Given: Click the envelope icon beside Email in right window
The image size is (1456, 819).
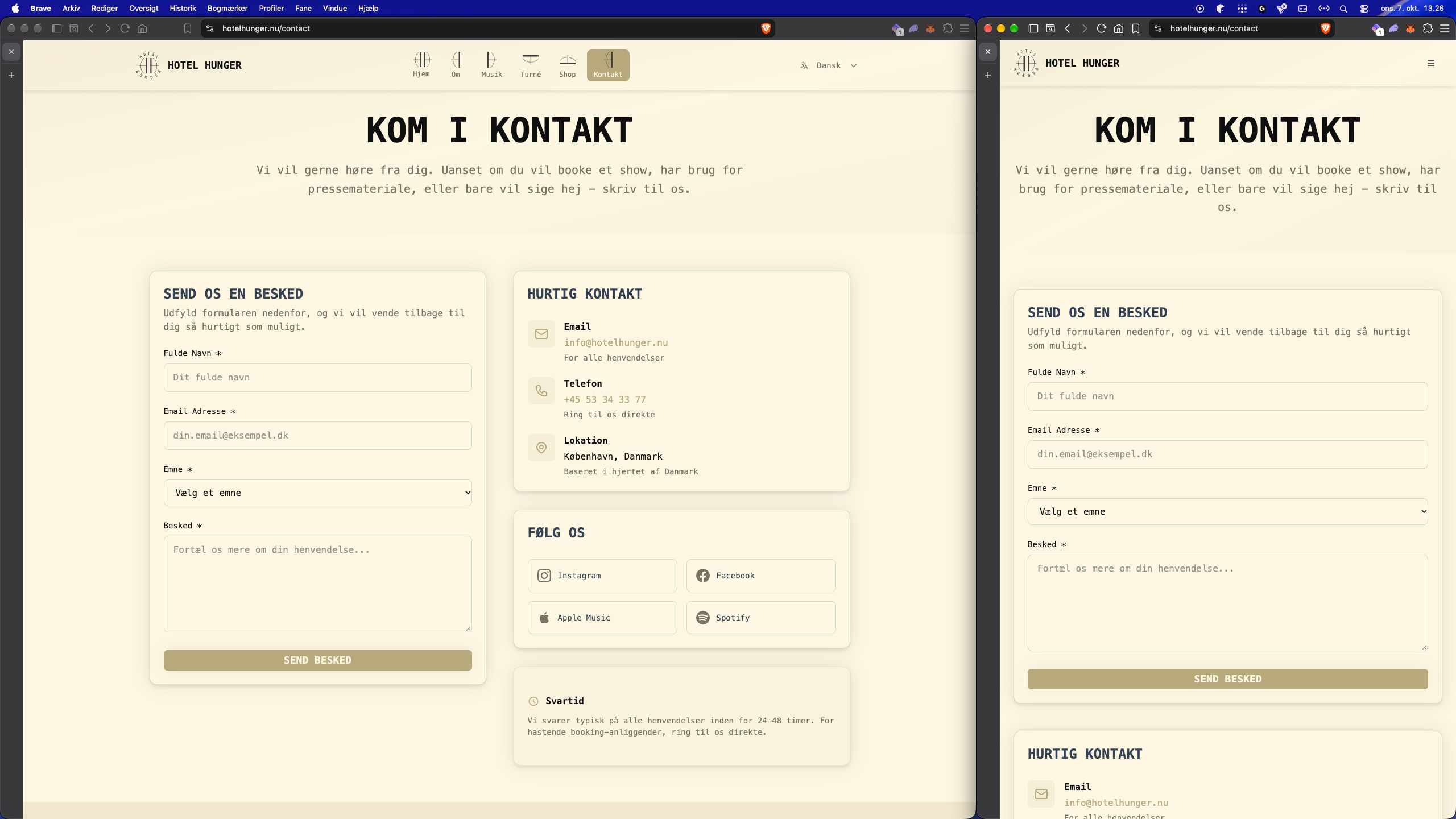Looking at the screenshot, I should pyautogui.click(x=1041, y=794).
